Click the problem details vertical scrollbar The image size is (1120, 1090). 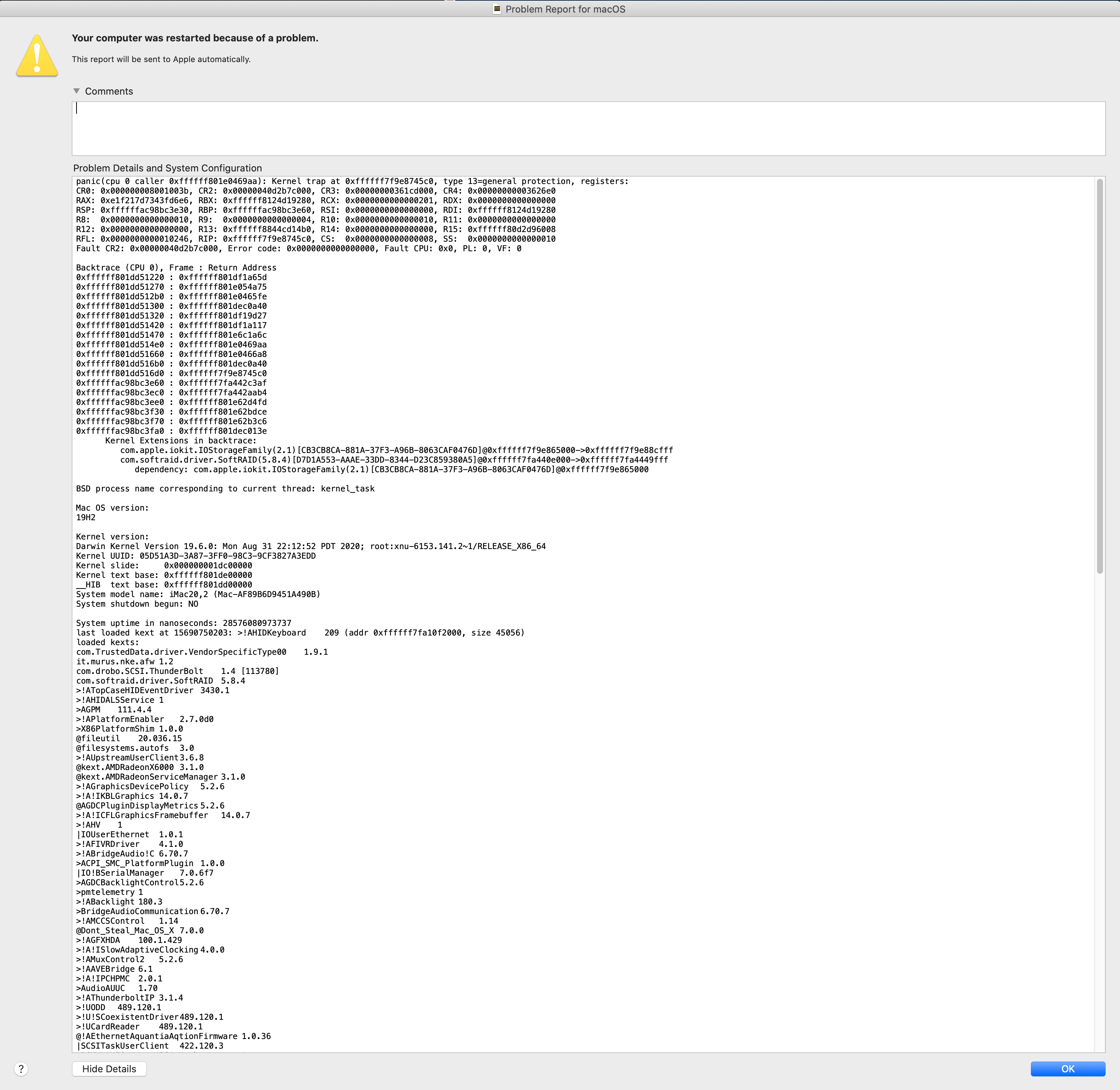click(1099, 376)
